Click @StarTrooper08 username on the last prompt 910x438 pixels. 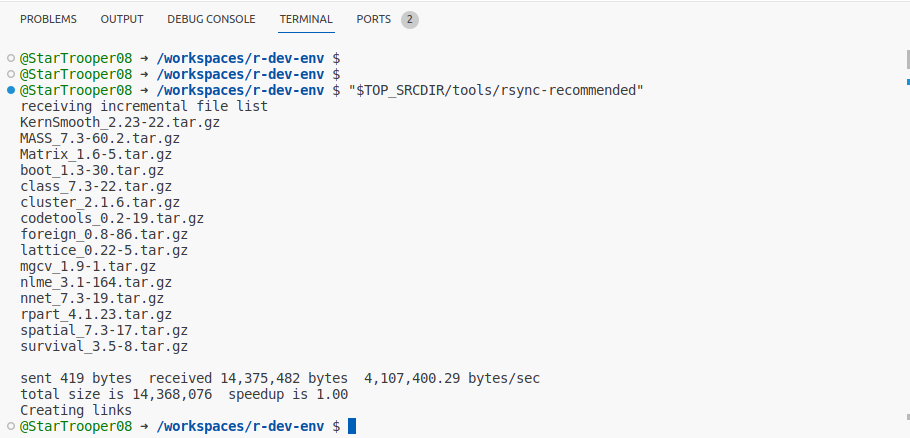click(76, 426)
